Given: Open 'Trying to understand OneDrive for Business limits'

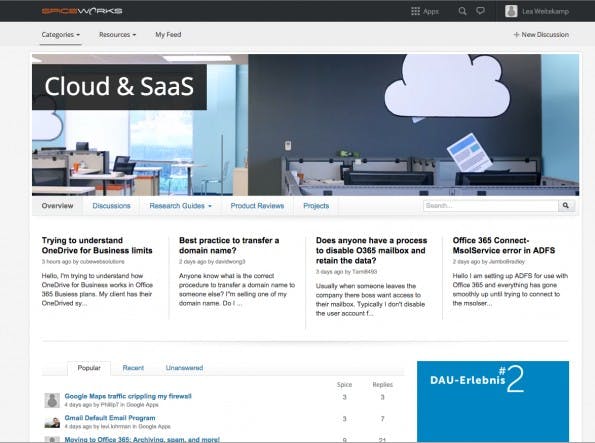Looking at the screenshot, I should (x=97, y=245).
